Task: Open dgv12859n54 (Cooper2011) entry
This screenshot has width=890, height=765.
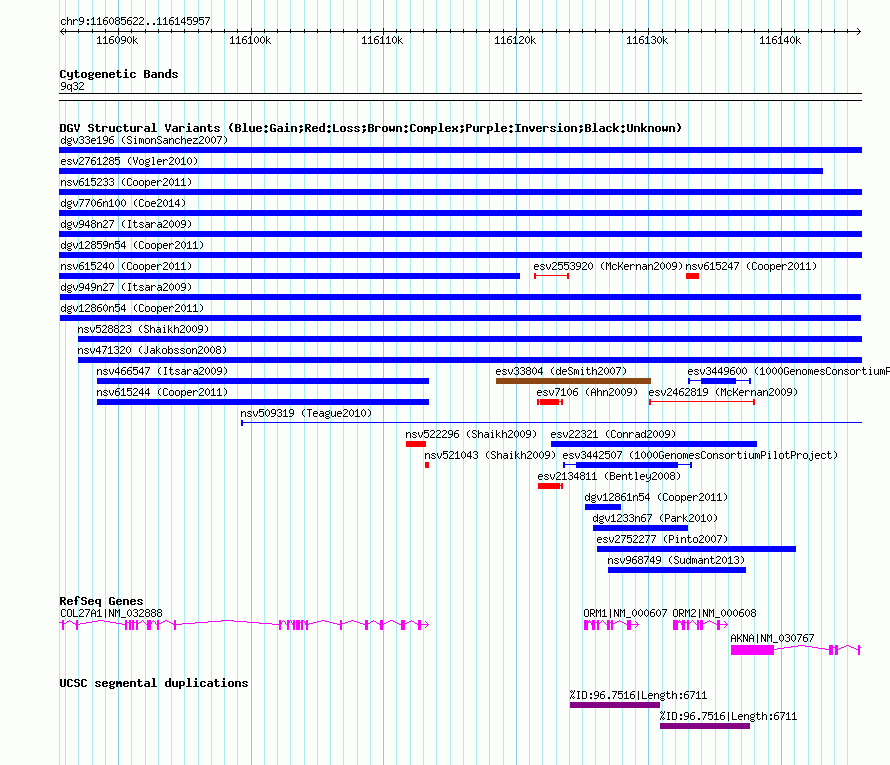Action: point(460,255)
